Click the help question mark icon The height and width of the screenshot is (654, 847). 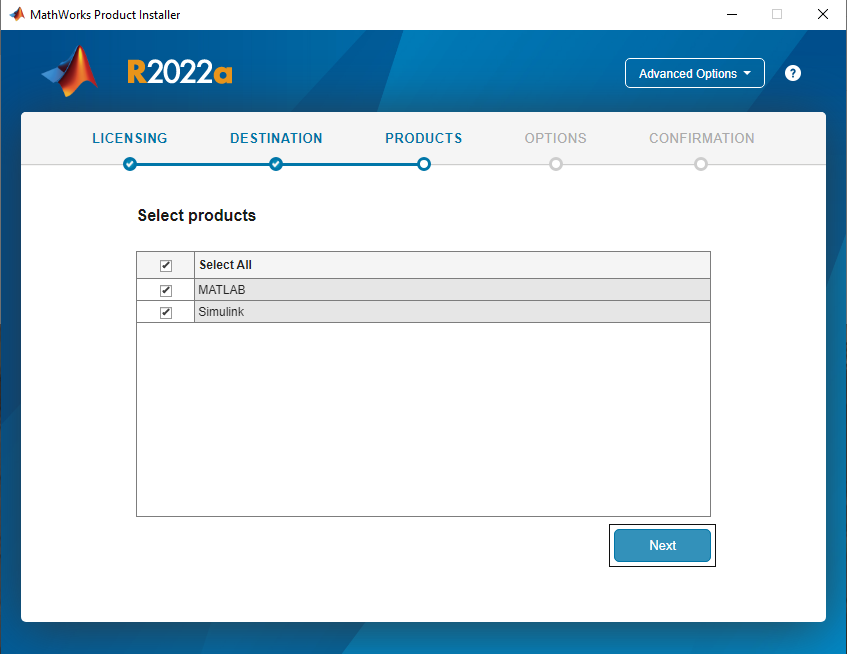pyautogui.click(x=793, y=73)
